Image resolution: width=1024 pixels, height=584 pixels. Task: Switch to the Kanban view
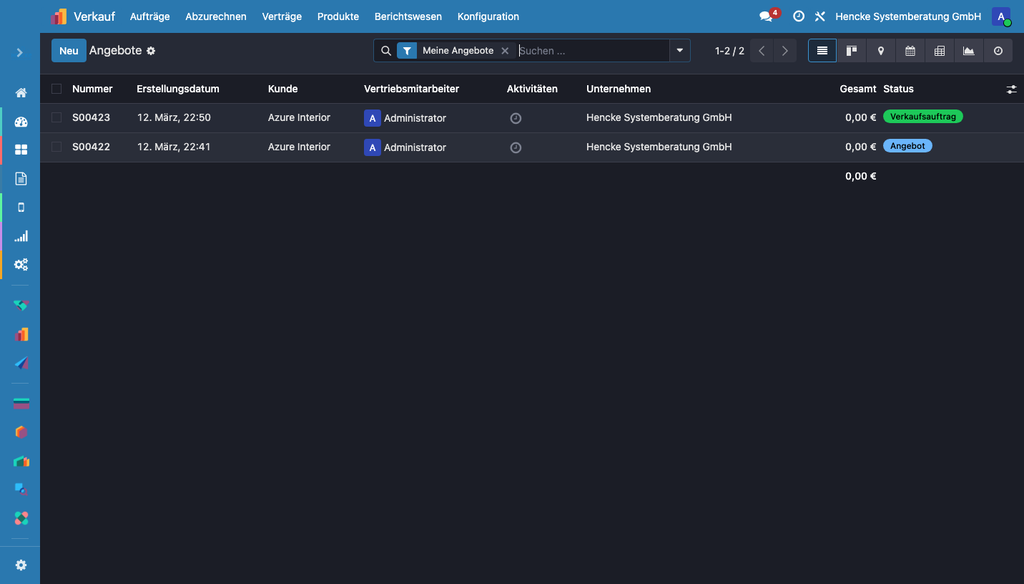click(x=851, y=51)
